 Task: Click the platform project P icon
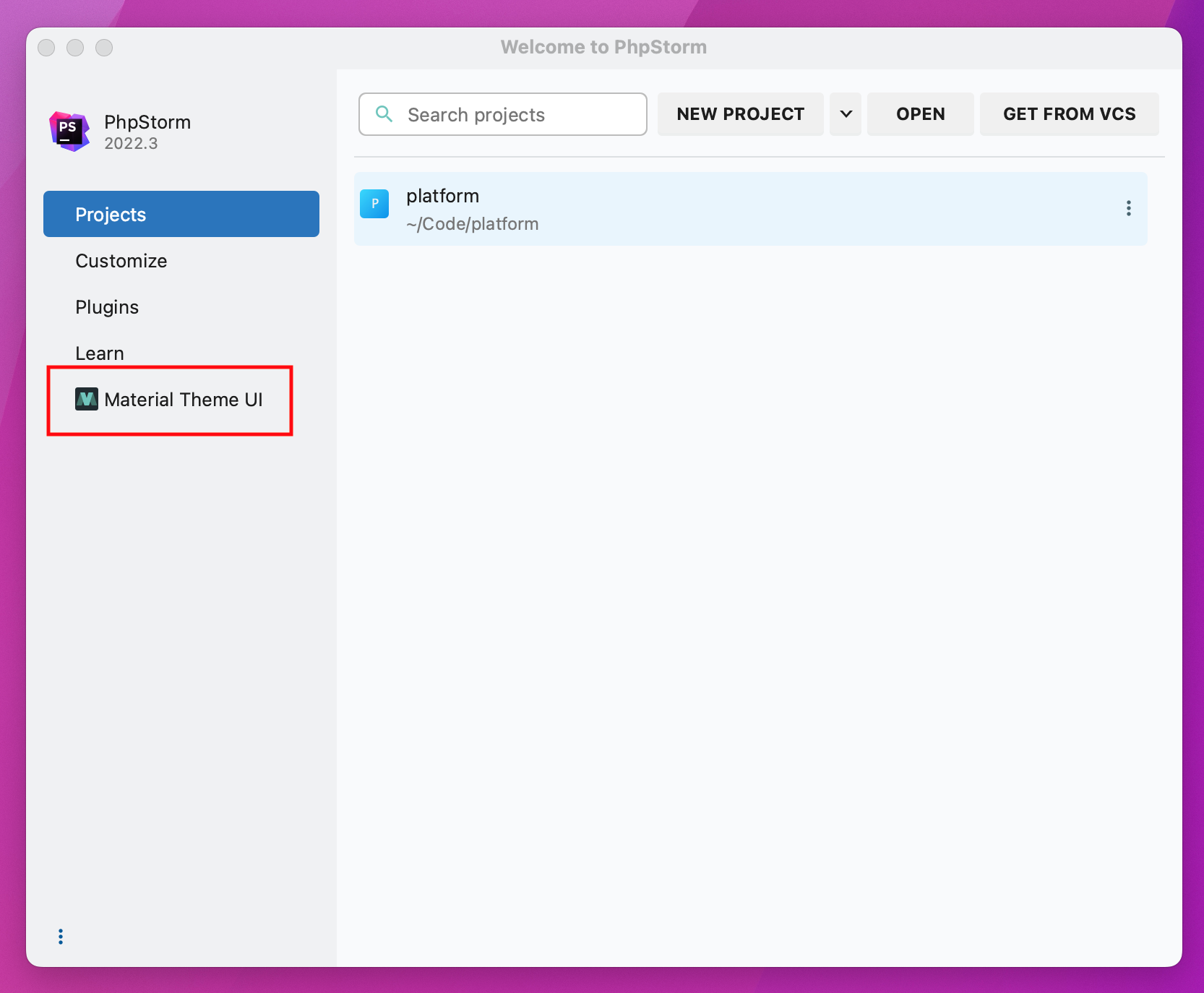374,204
